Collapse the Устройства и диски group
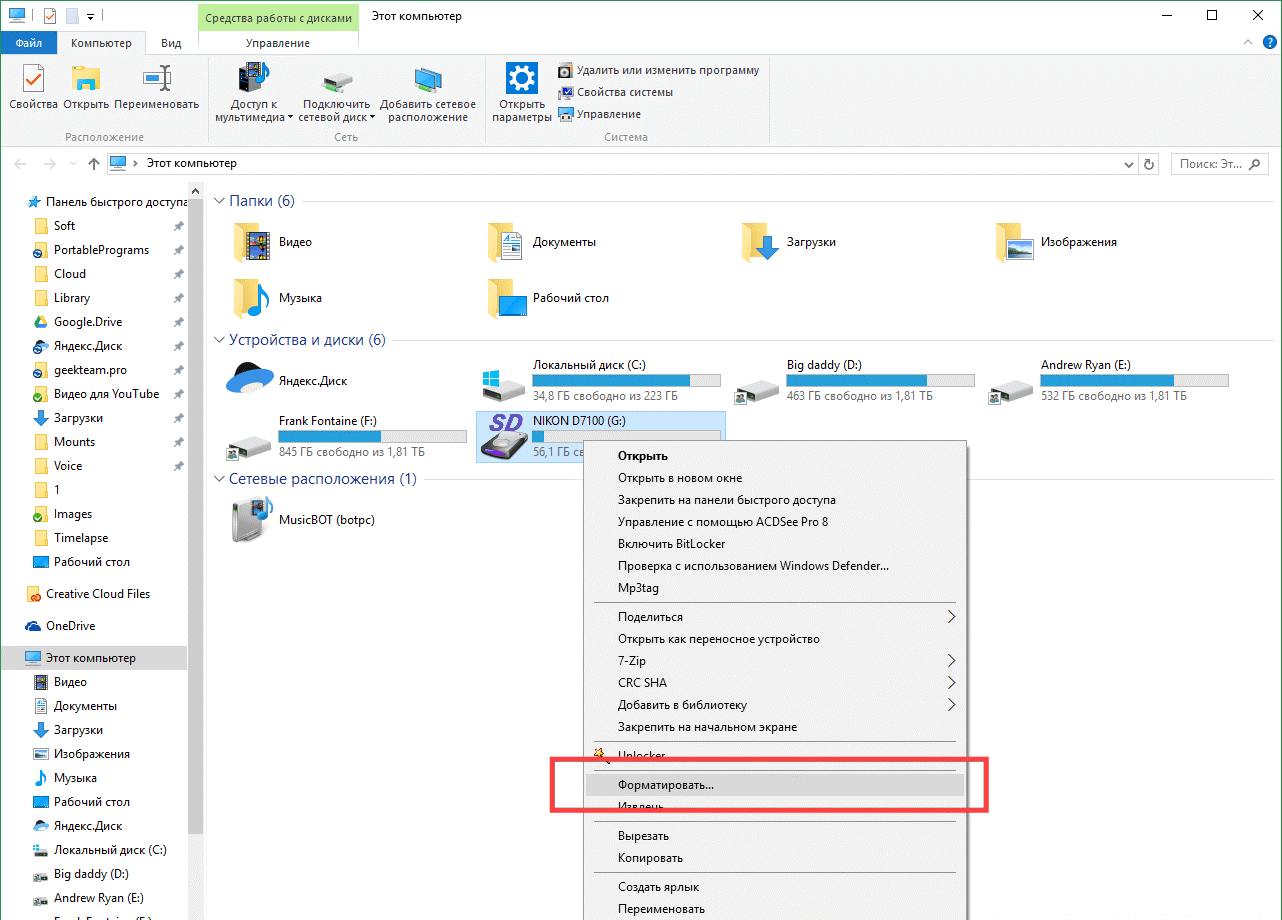The width and height of the screenshot is (1282, 920). pos(220,340)
